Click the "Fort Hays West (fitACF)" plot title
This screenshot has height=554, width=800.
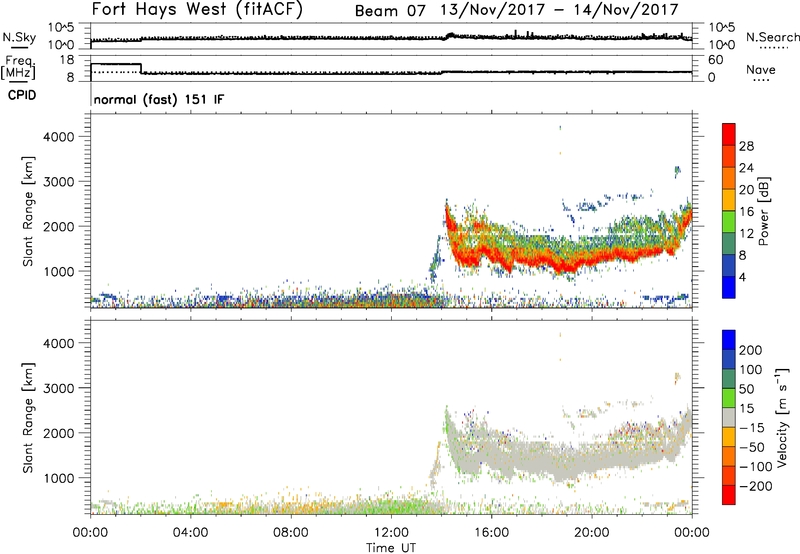pos(196,9)
